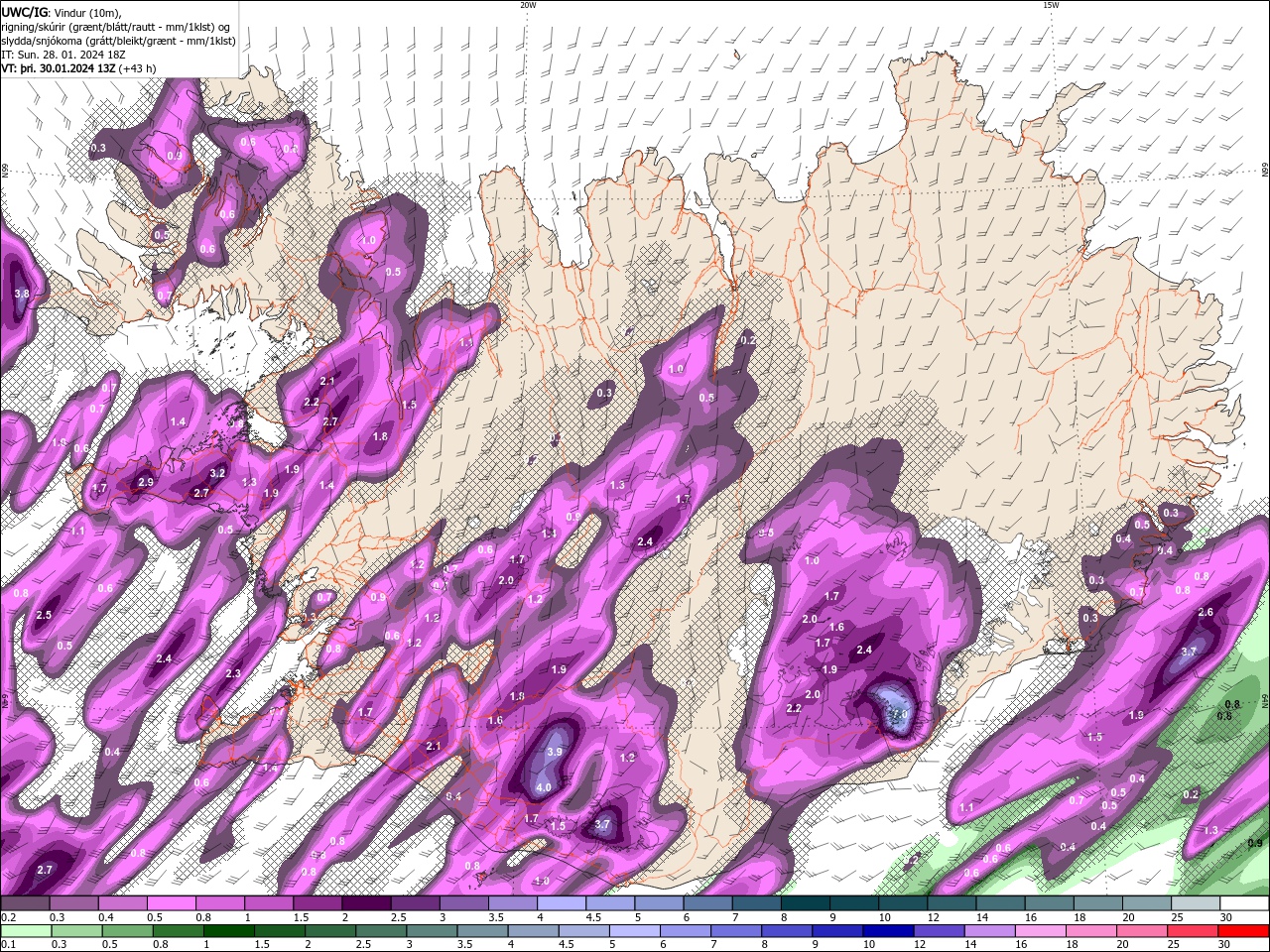Select the 0.5 pink swatch in upper legend row

tap(172, 903)
